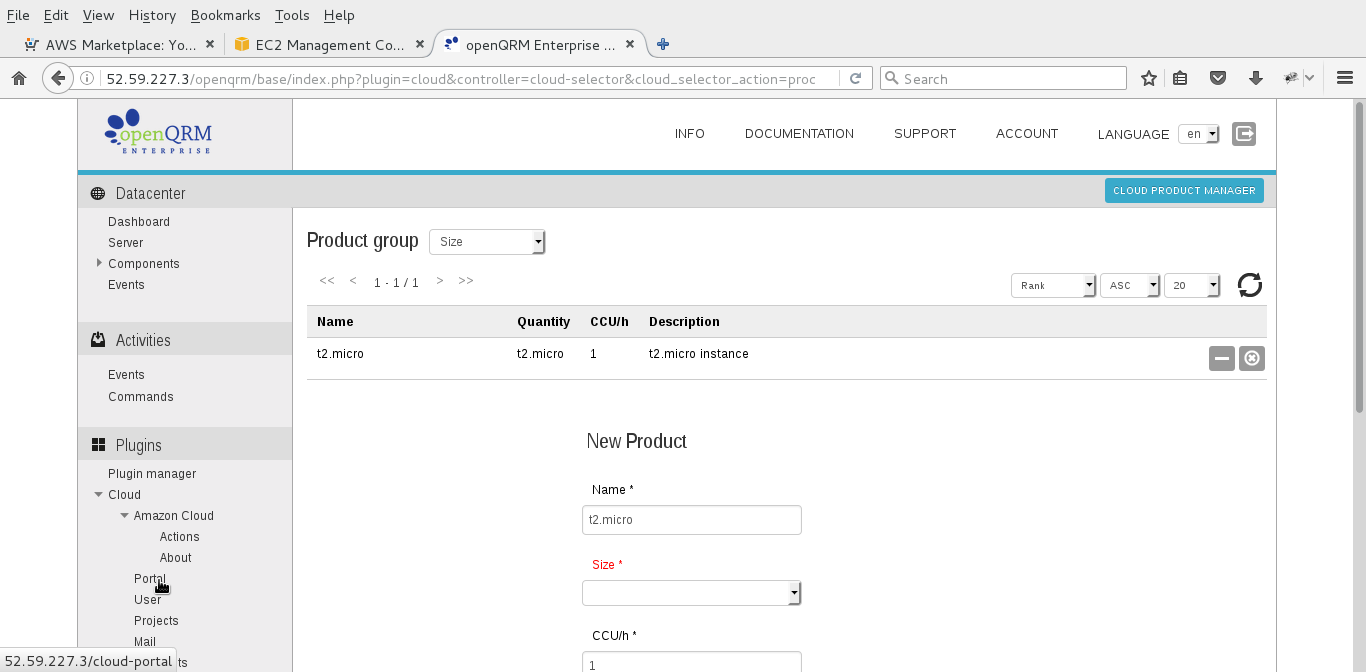Open the Firefox hamburger menu
Screen dimensions: 1366x672
coord(1345,78)
